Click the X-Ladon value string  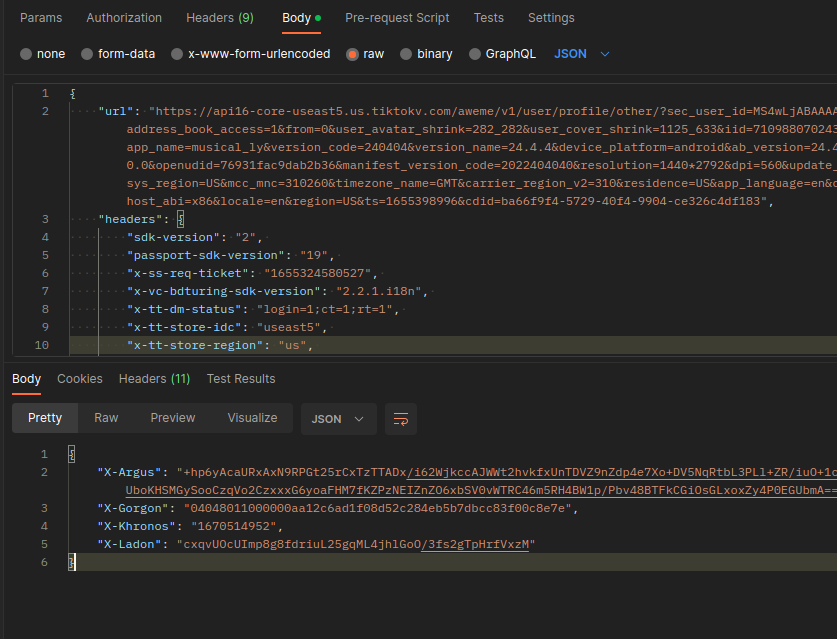click(x=356, y=544)
